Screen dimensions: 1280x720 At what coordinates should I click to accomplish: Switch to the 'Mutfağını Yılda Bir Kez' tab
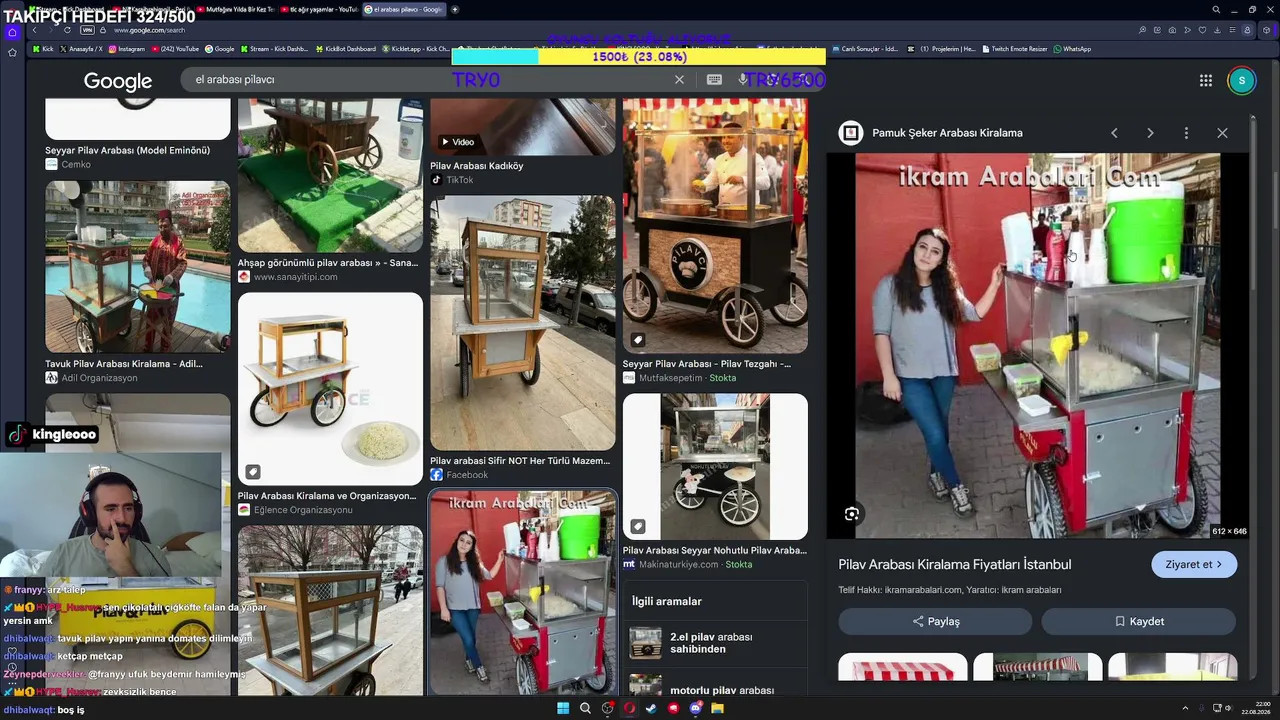pos(237,10)
